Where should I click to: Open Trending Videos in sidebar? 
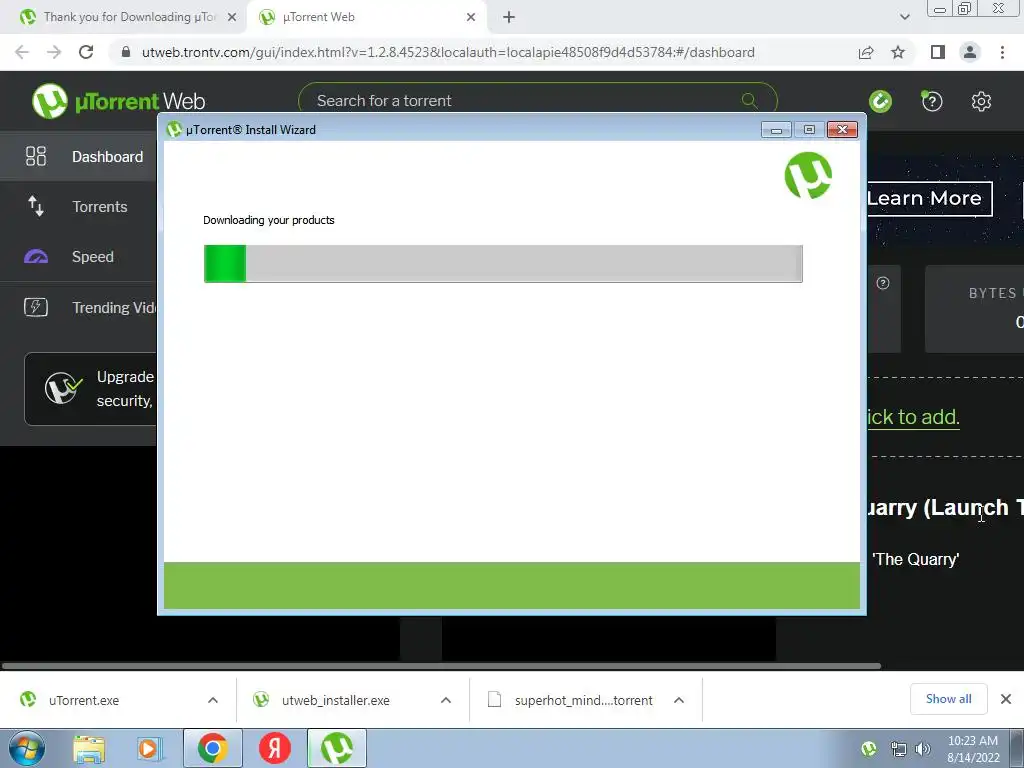(78, 308)
